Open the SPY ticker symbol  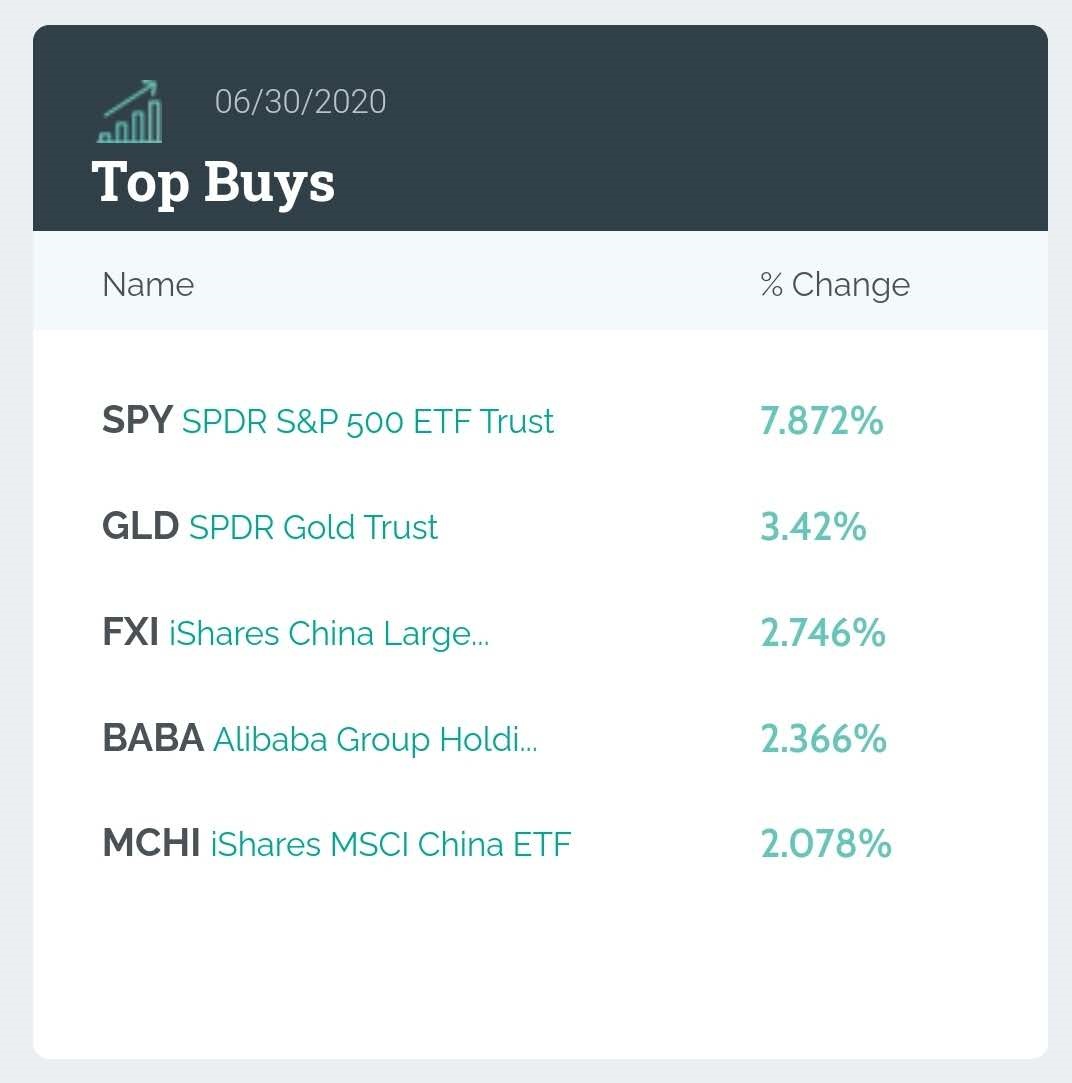138,421
